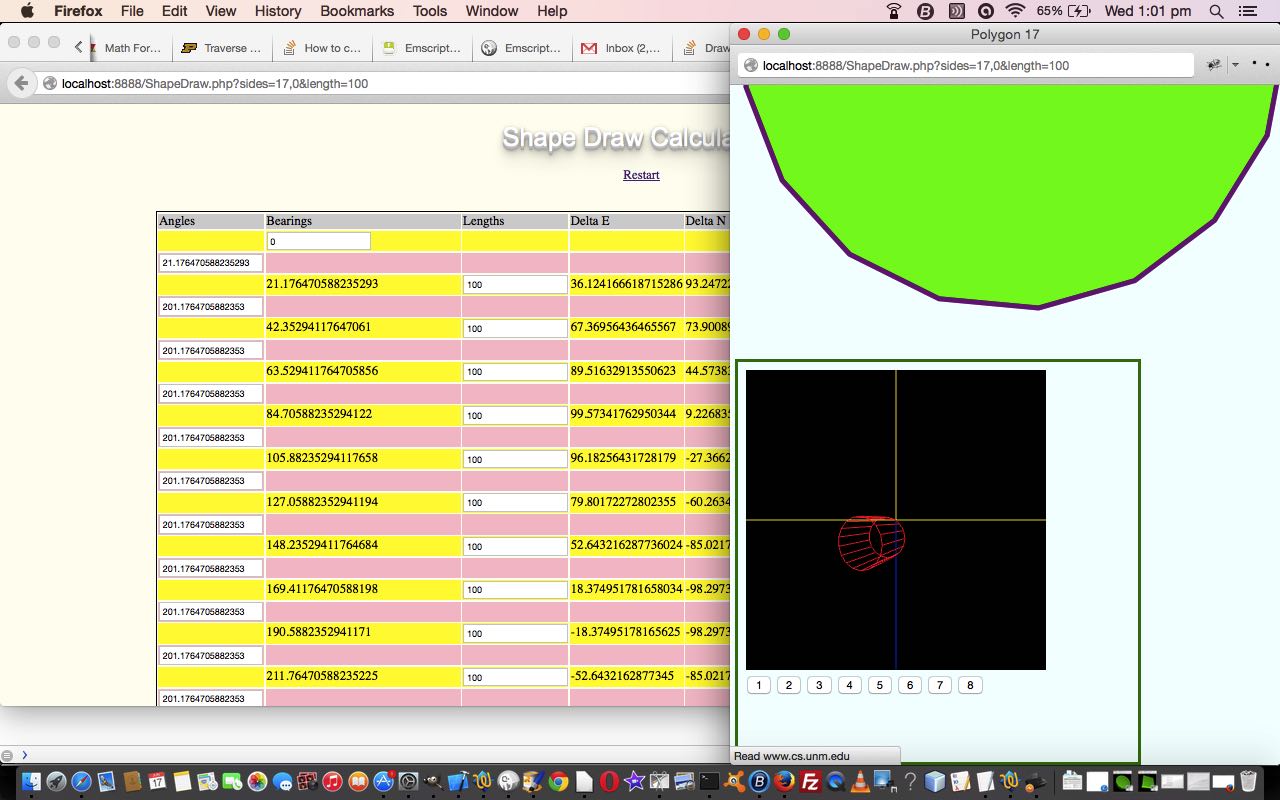Click the red wireframe cylinder in the black canvas
The width and height of the screenshot is (1280, 800).
(x=871, y=542)
